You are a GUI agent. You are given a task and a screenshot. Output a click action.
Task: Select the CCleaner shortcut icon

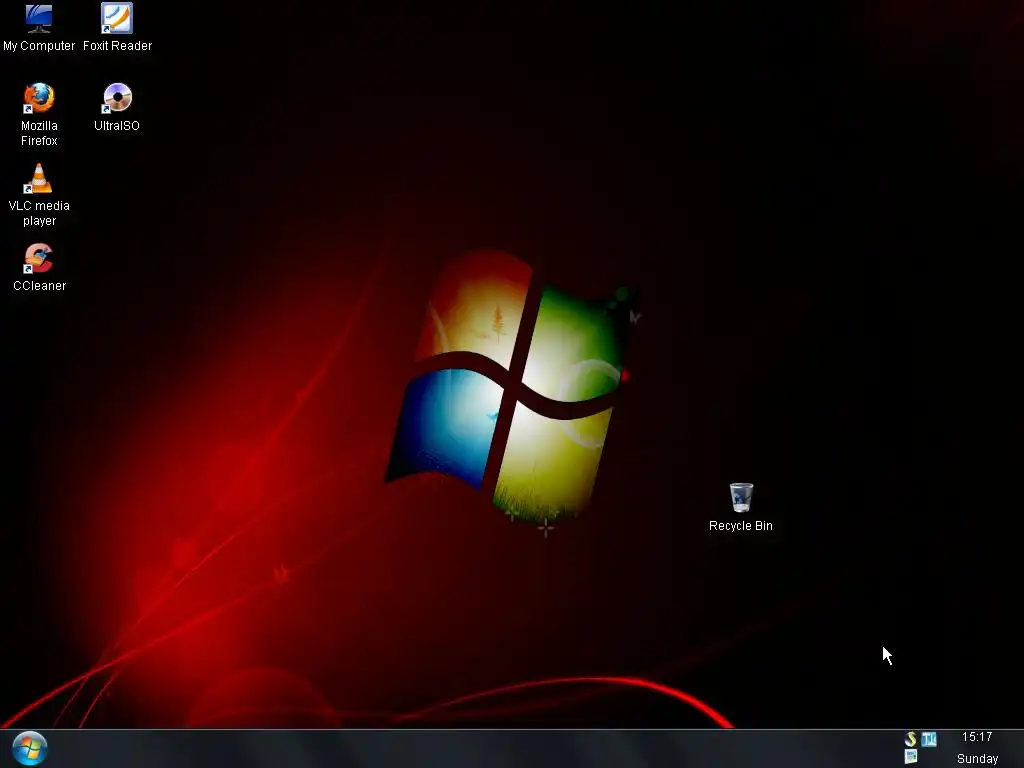(x=39, y=258)
